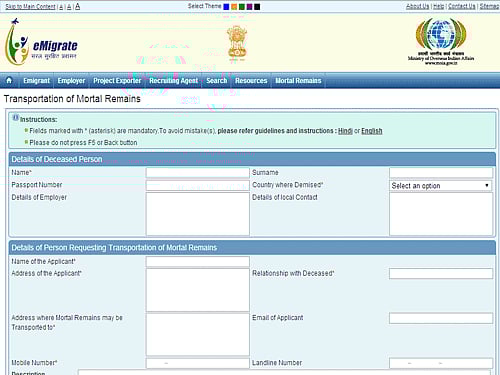Open the Search menu
The height and width of the screenshot is (375, 500).
pos(217,81)
